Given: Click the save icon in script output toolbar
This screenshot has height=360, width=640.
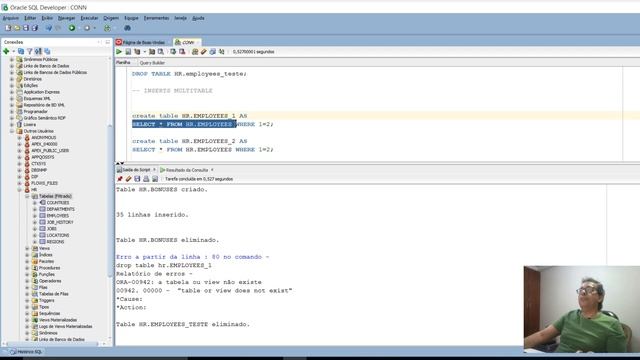Looking at the screenshot, I should click(x=138, y=179).
